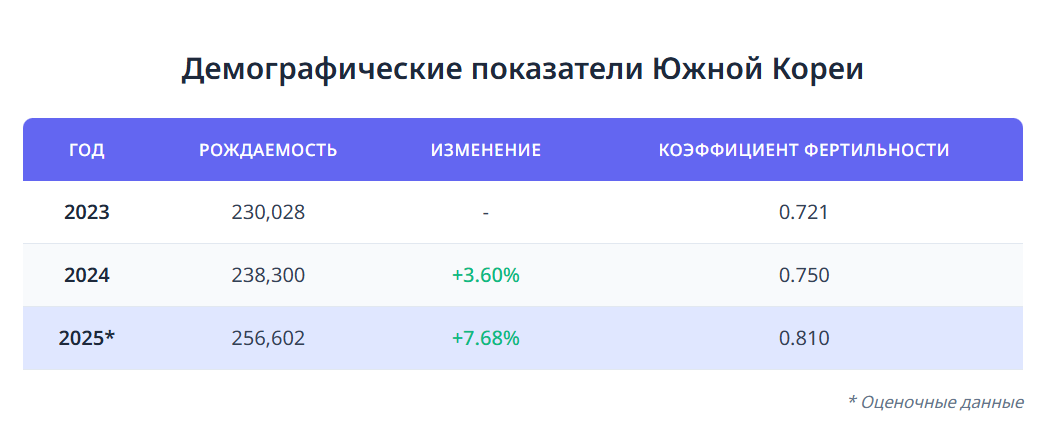This screenshot has height=431, width=1046.
Task: Click fertility rate 0.810
Action: [804, 338]
